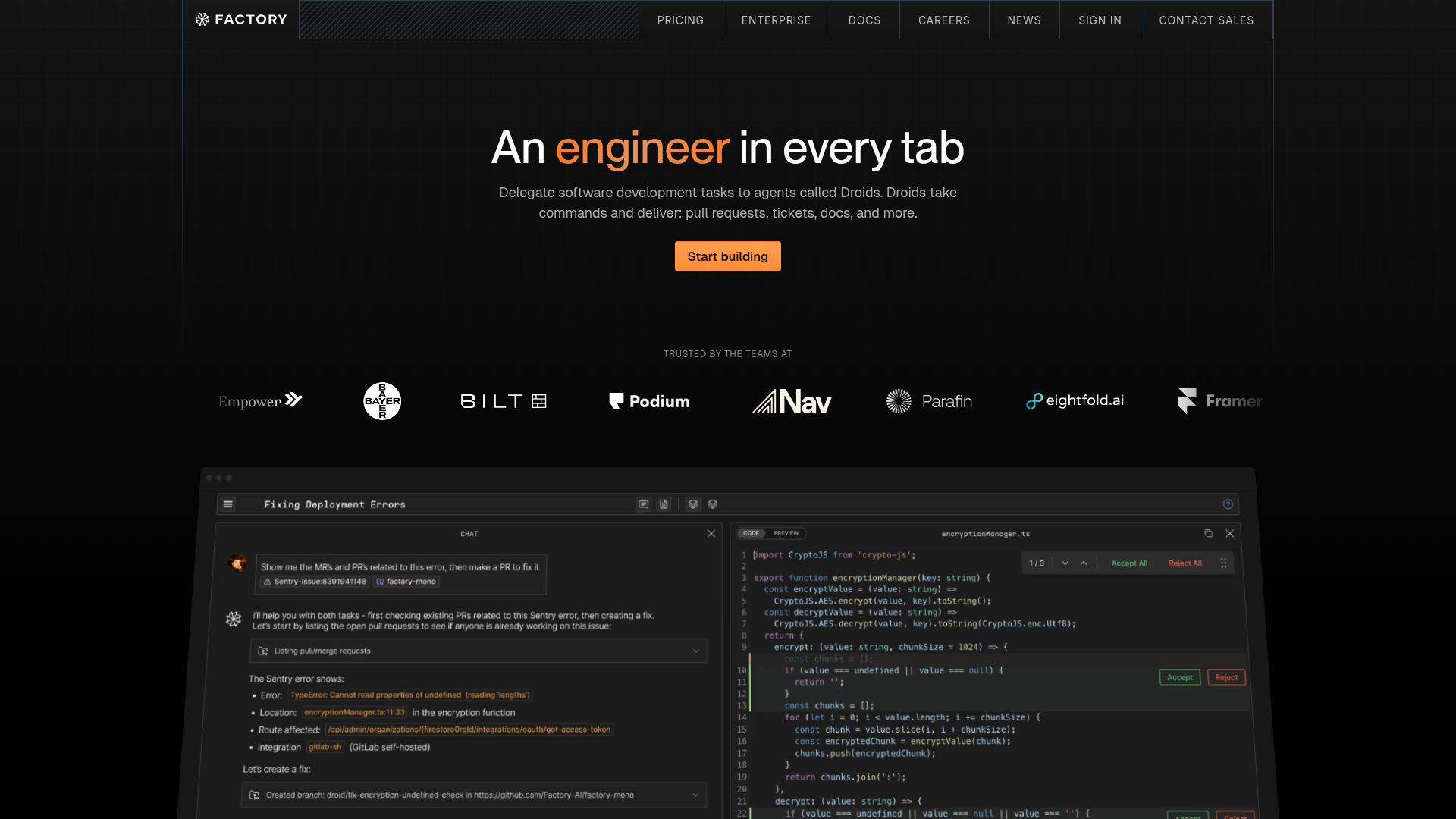Click the chat panel icon in toolbar
The image size is (1456, 819).
[x=644, y=504]
